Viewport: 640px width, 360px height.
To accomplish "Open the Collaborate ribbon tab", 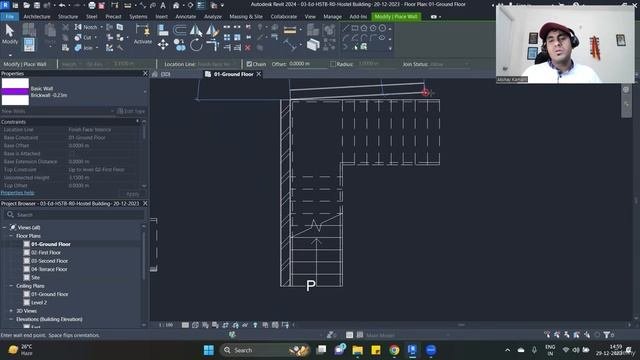I will (x=284, y=17).
